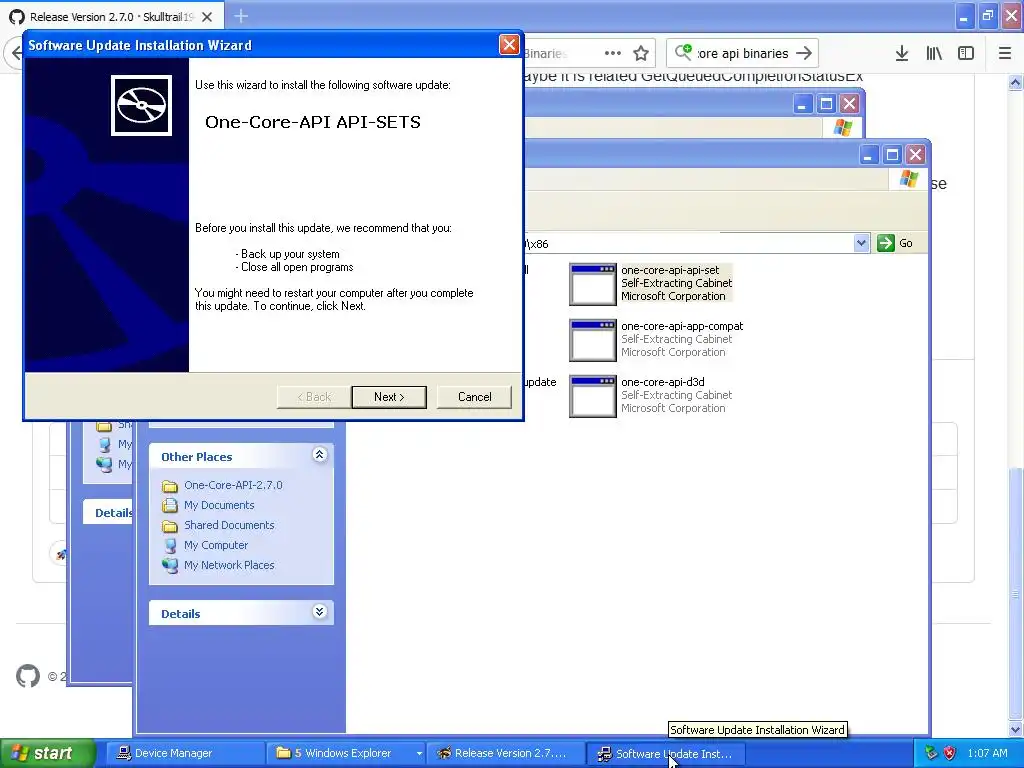The width and height of the screenshot is (1024, 768).
Task: Open My Computer in Other Places
Action: click(216, 545)
